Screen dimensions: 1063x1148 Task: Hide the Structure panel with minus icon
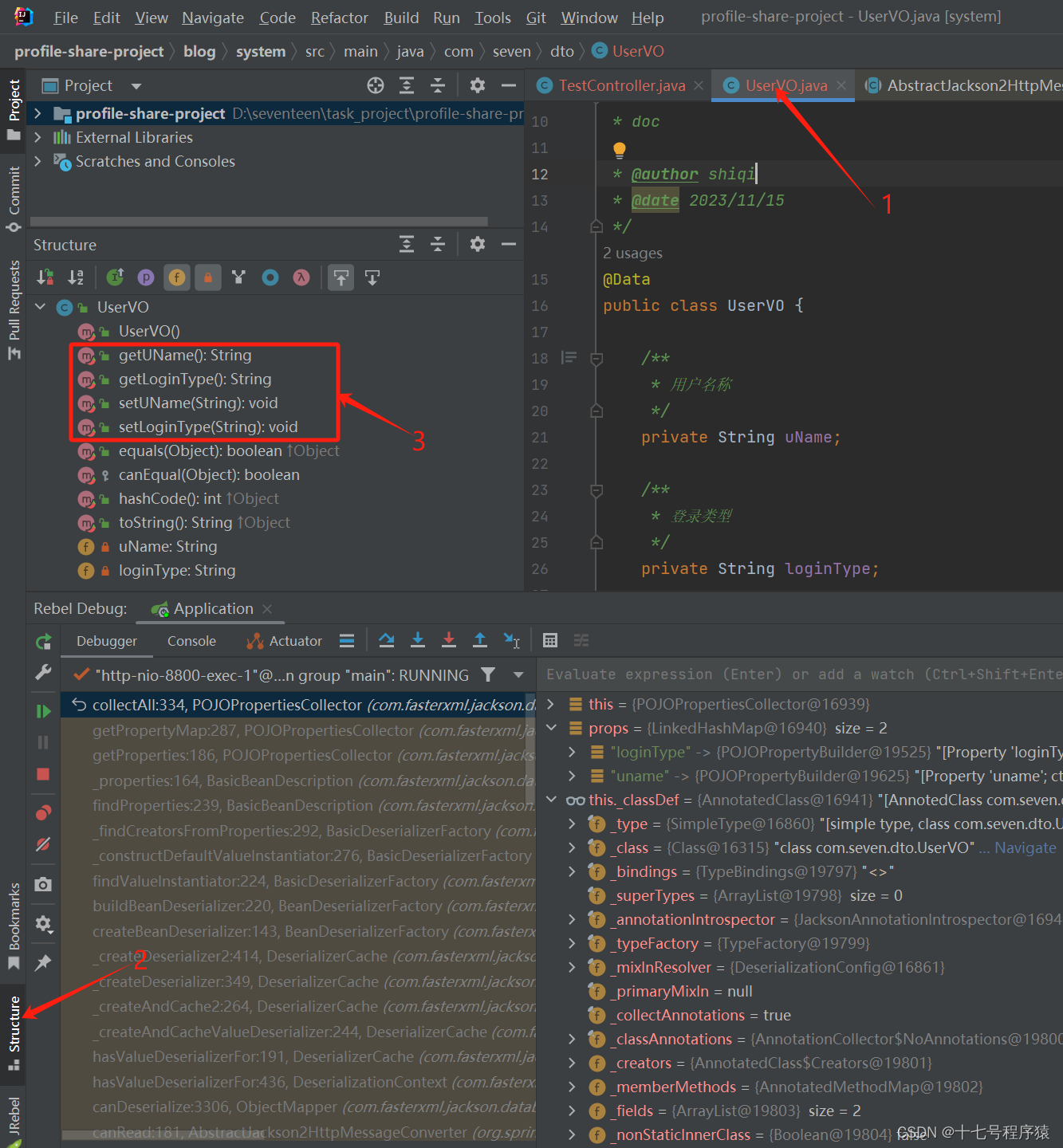[509, 244]
